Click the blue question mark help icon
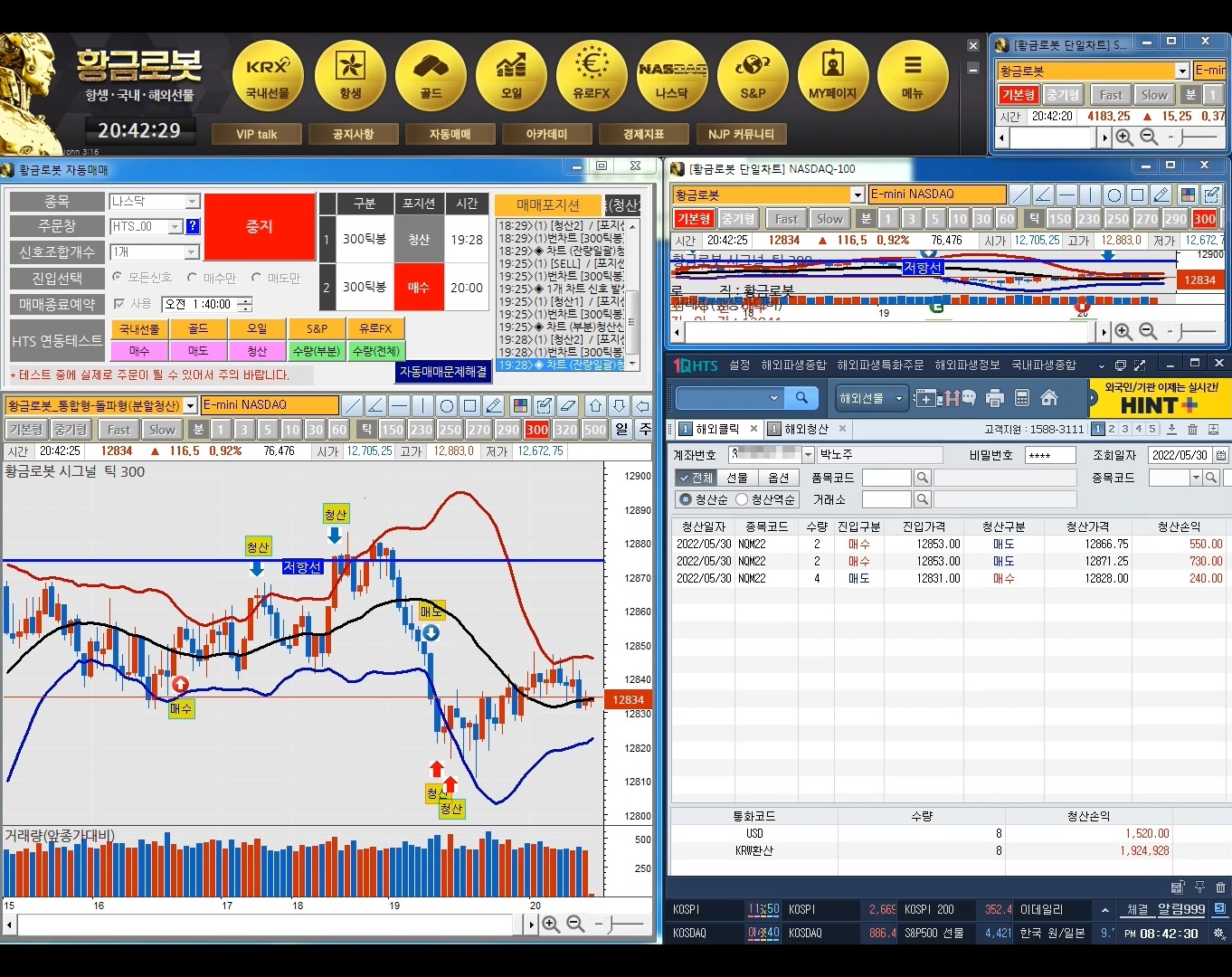The image size is (1232, 977). [x=193, y=226]
